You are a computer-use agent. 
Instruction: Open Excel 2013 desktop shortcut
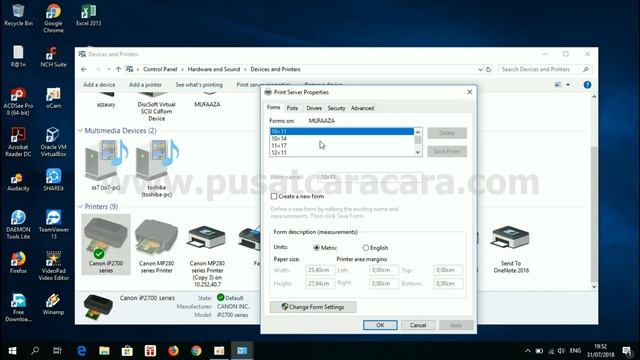[88, 15]
